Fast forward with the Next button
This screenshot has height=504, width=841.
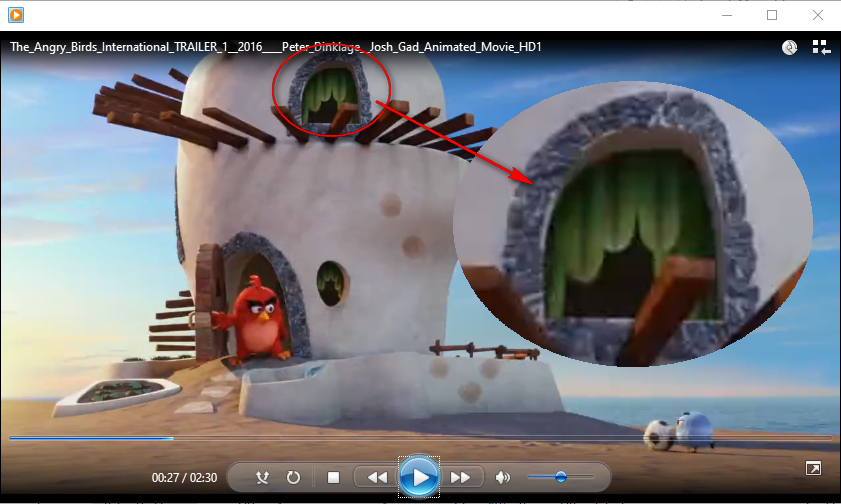click(461, 477)
